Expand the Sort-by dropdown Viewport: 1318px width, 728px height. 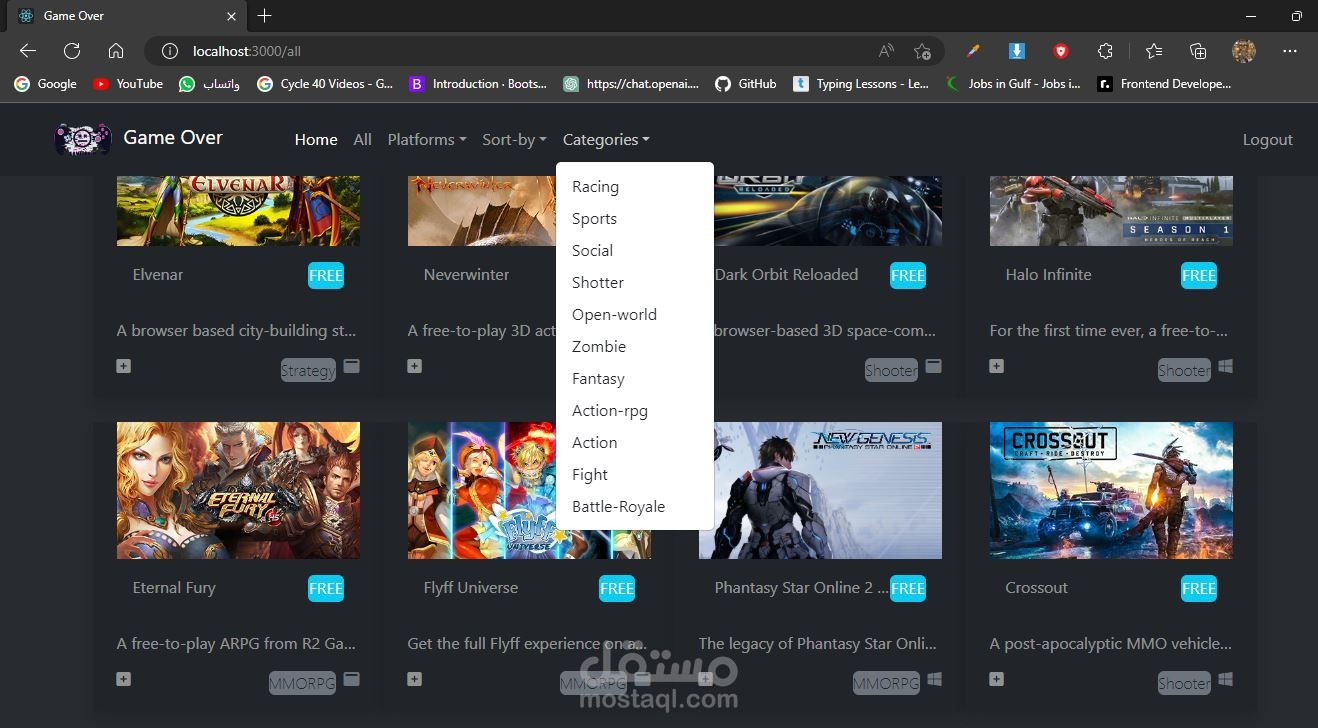point(514,140)
